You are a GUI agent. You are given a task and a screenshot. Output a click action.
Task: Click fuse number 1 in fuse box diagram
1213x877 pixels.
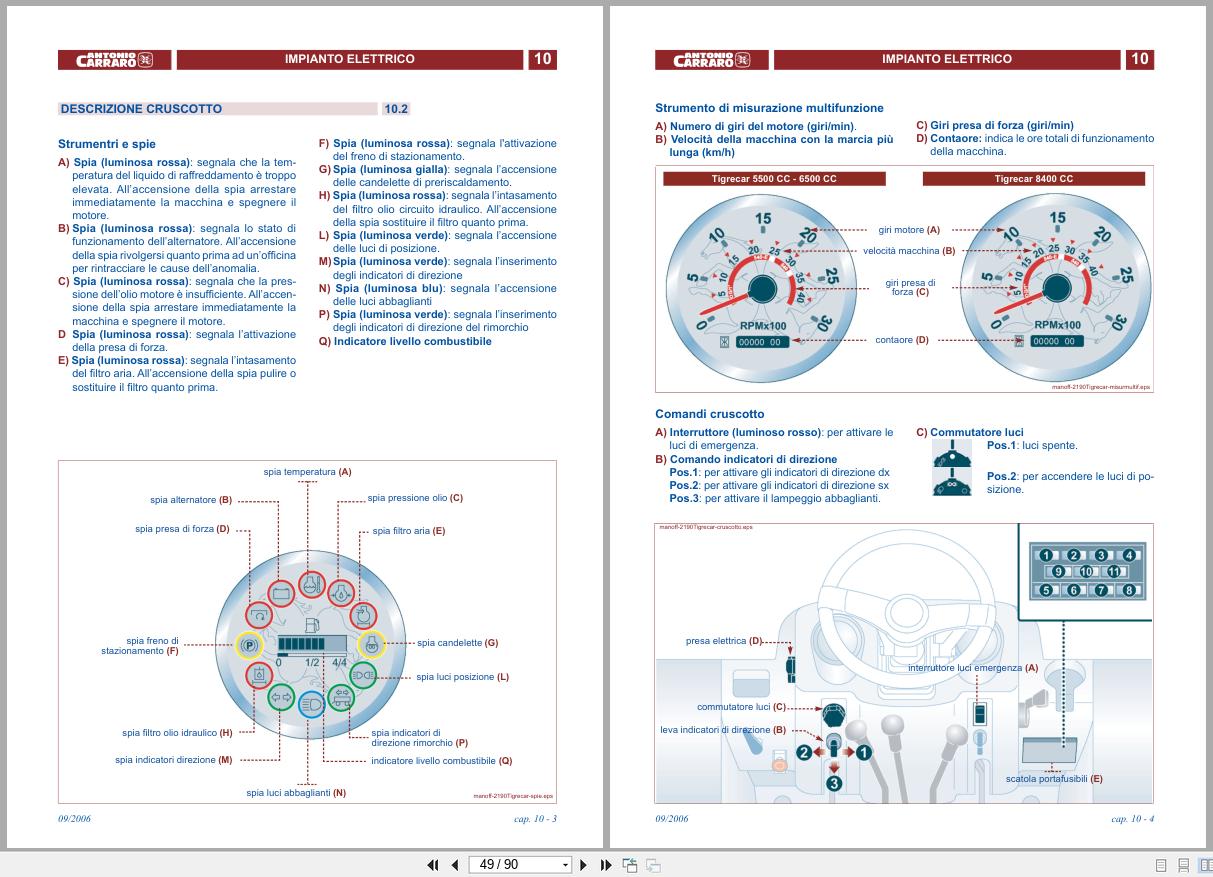[1046, 555]
